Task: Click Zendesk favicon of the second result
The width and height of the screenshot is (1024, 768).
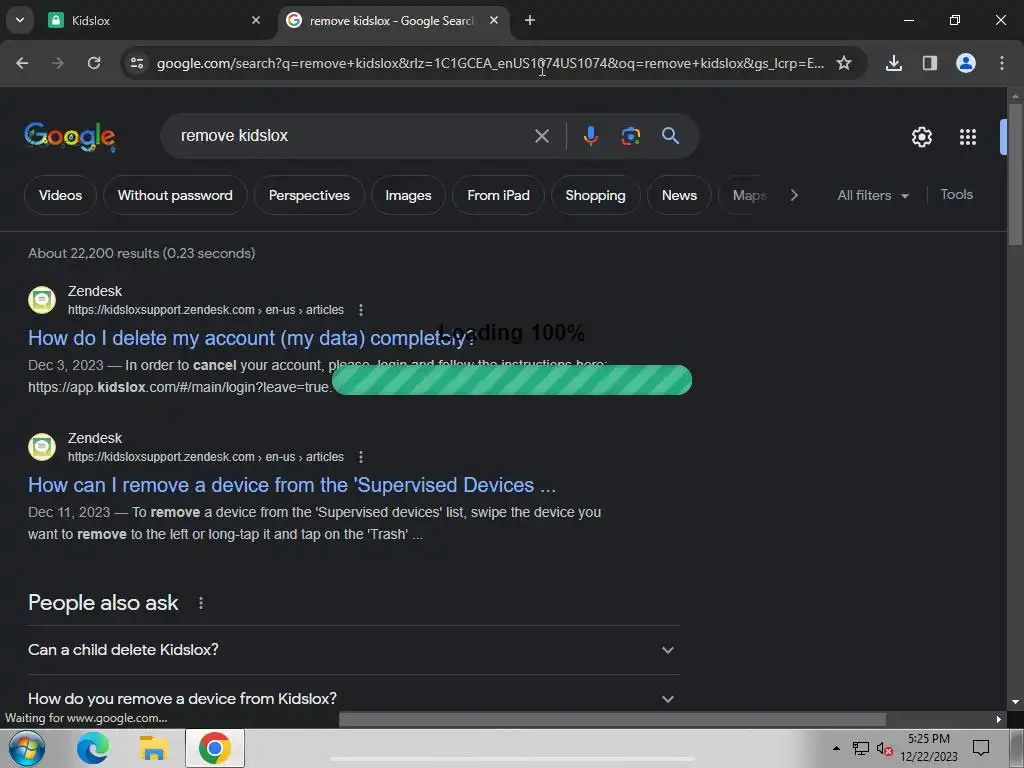Action: click(x=42, y=447)
